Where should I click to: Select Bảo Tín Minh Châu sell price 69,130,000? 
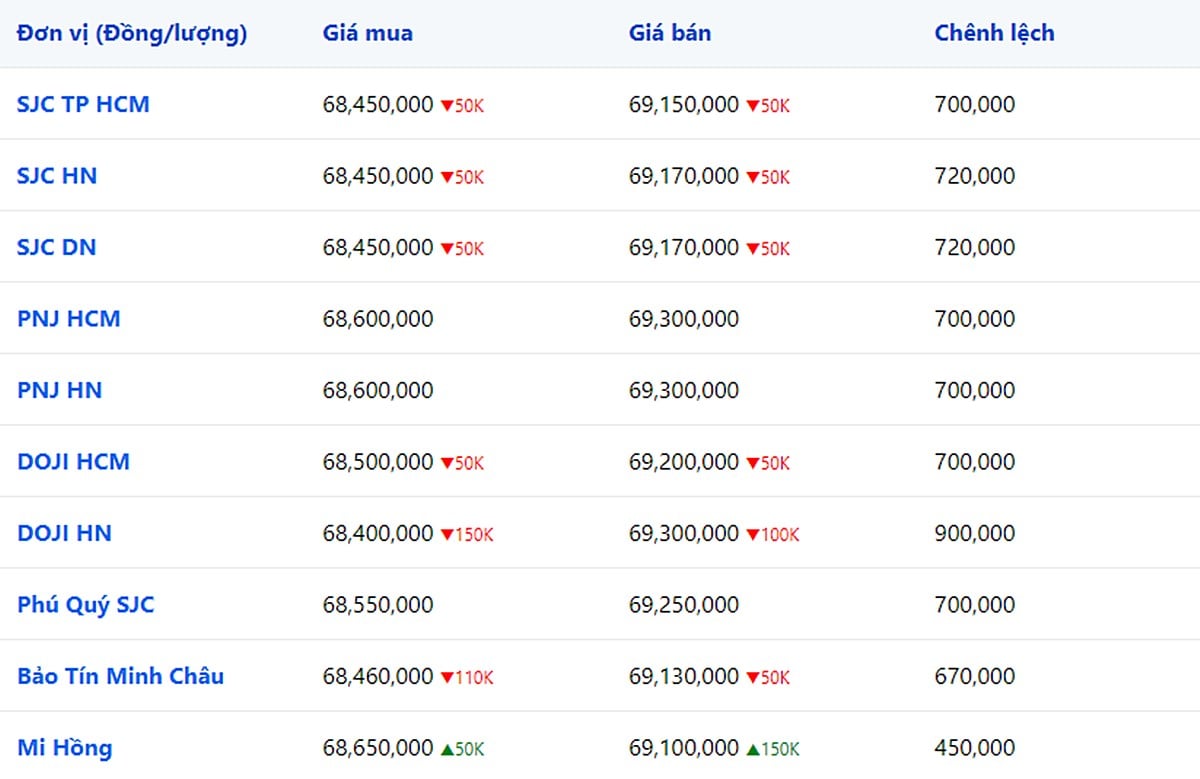(x=684, y=677)
